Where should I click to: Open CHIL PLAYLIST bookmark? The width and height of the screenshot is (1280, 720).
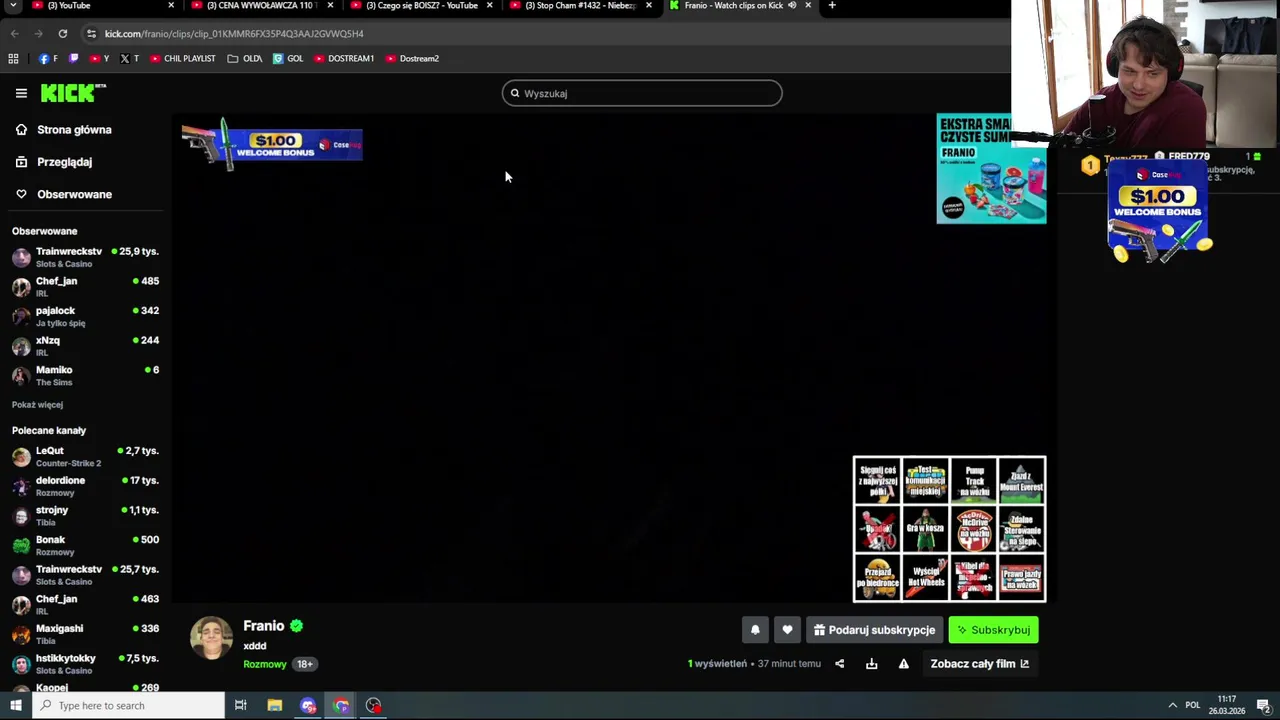tap(183, 58)
